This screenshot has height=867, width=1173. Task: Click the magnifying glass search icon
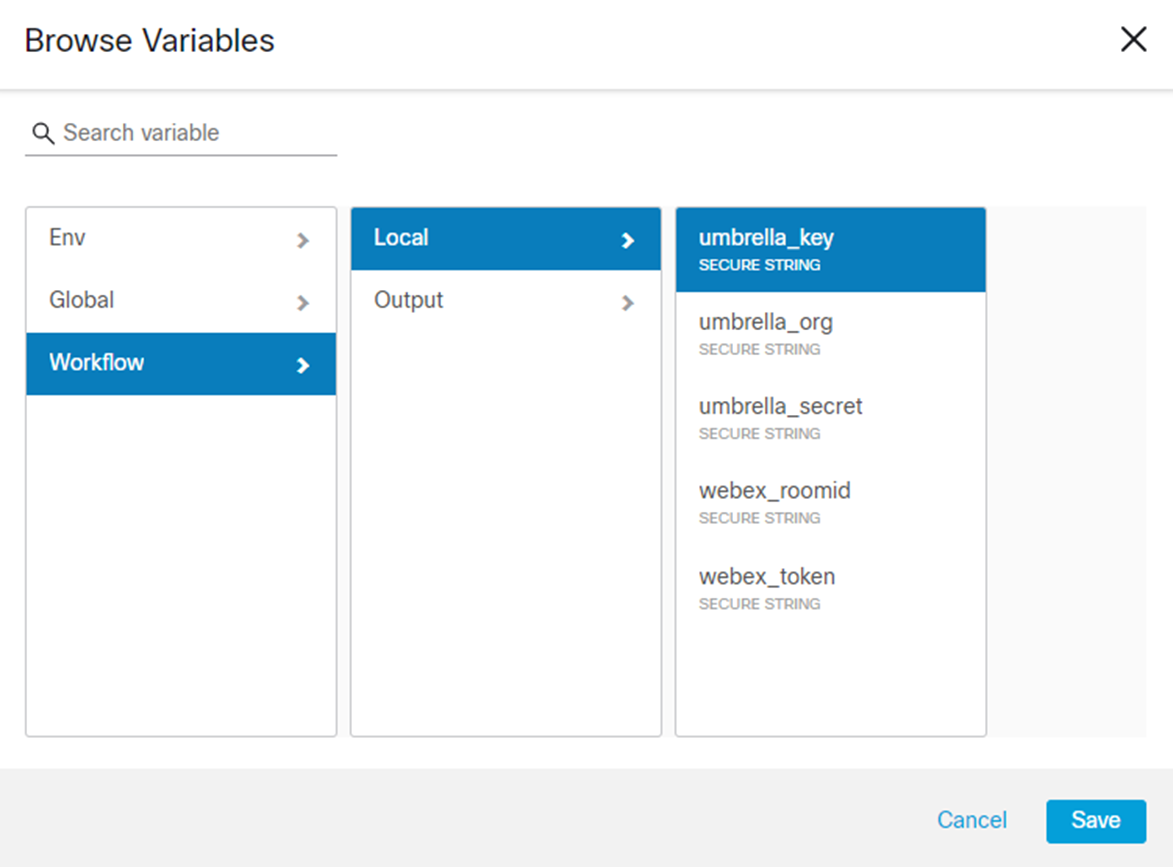43,134
